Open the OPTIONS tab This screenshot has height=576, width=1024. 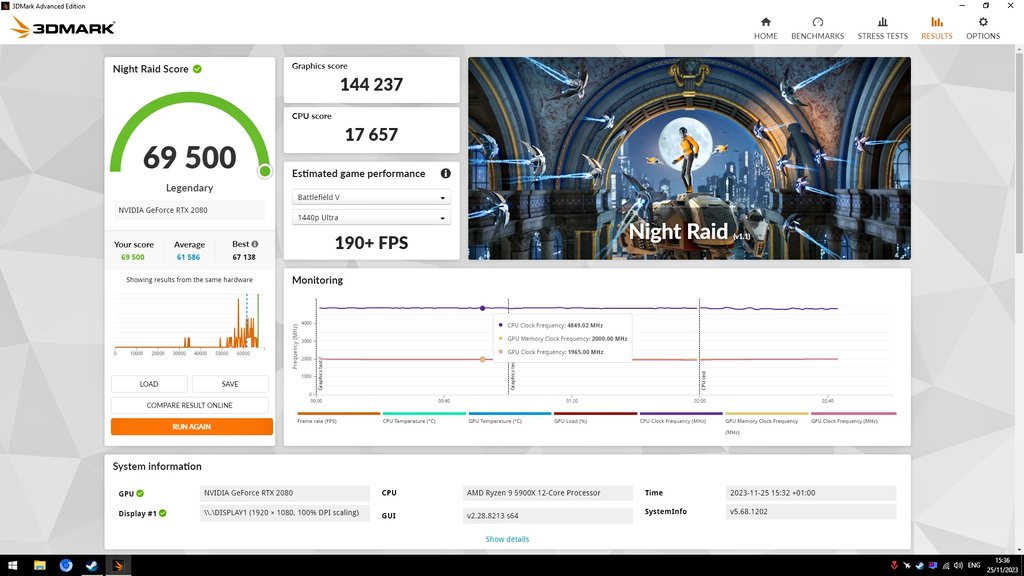coord(983,28)
